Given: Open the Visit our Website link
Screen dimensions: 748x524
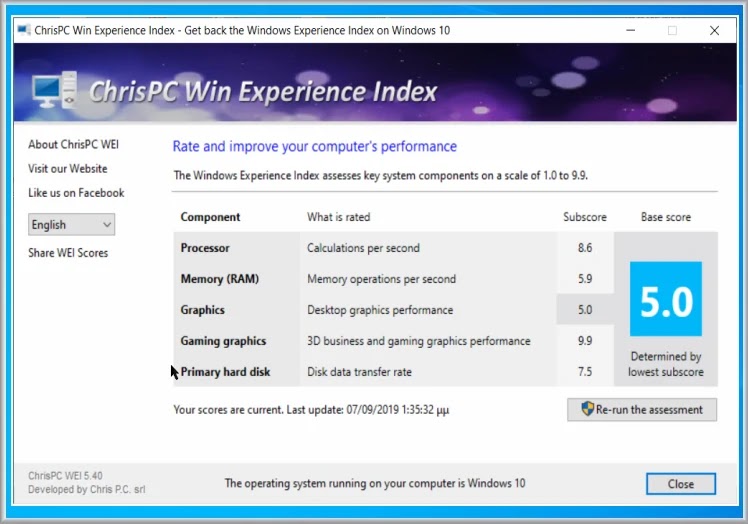Looking at the screenshot, I should point(68,168).
